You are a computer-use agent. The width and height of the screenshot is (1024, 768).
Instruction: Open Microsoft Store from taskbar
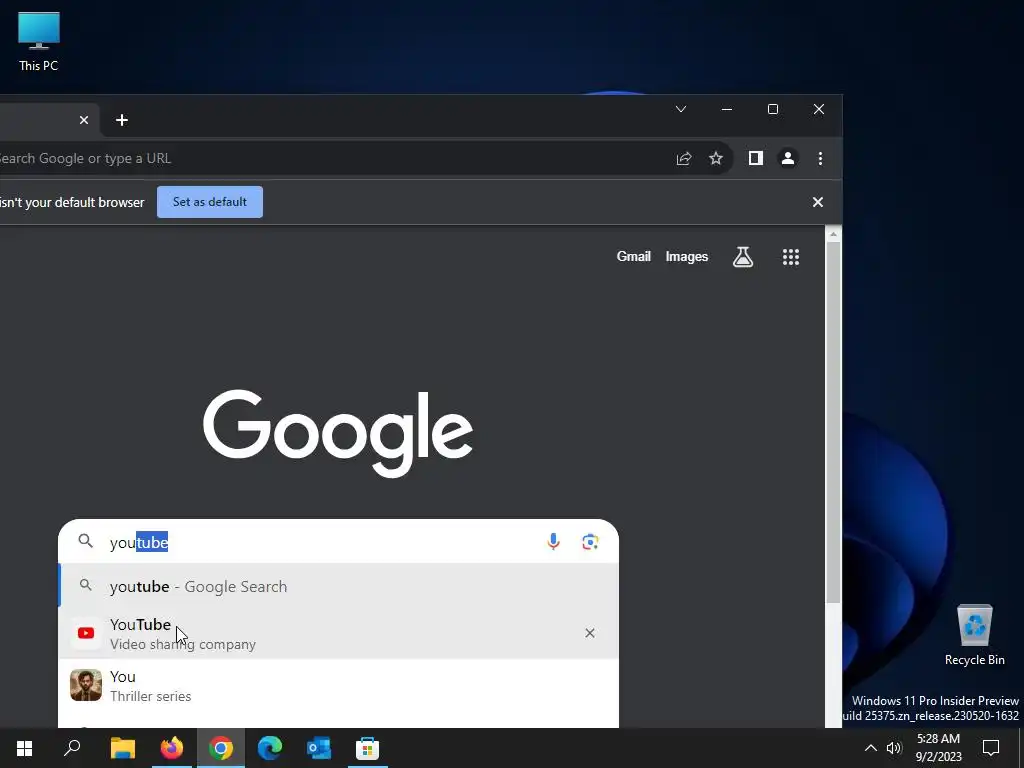click(368, 748)
